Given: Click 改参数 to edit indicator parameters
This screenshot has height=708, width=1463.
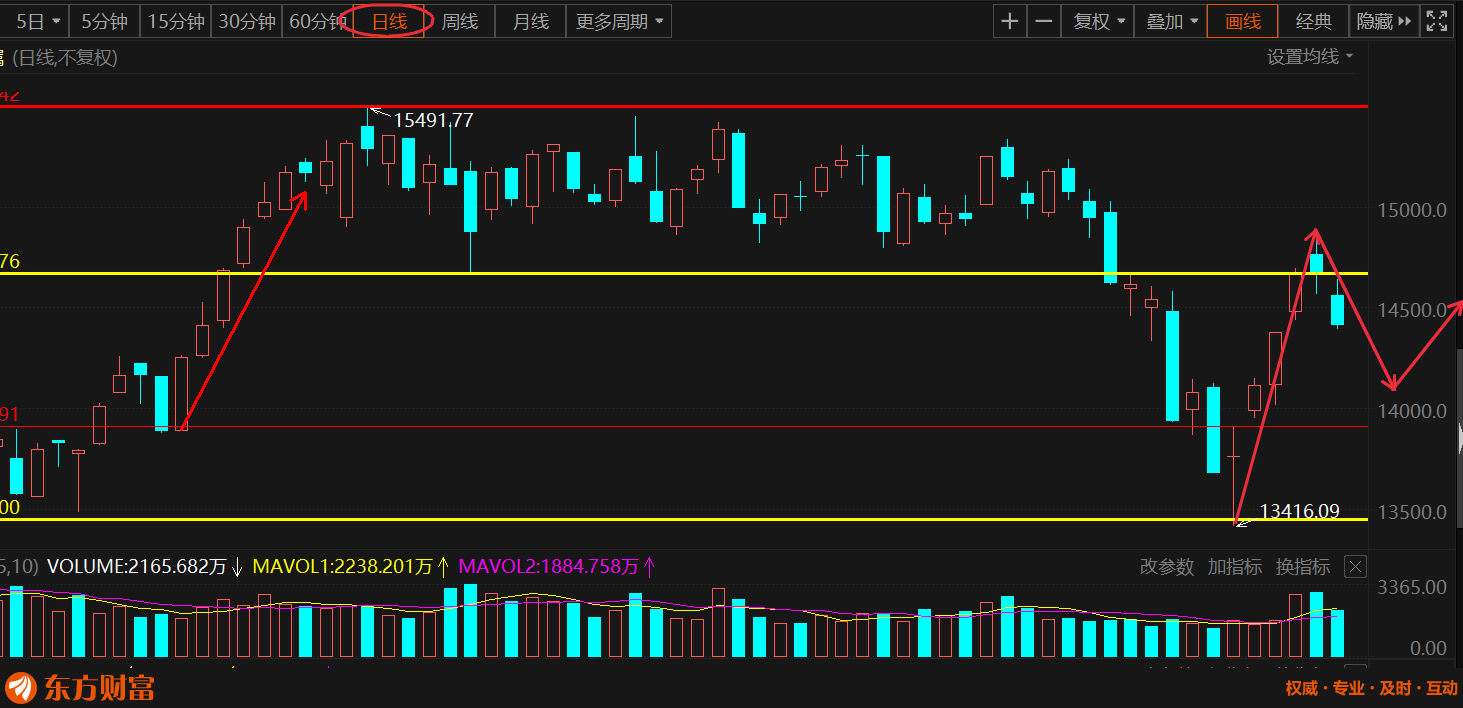Looking at the screenshot, I should [x=1167, y=567].
